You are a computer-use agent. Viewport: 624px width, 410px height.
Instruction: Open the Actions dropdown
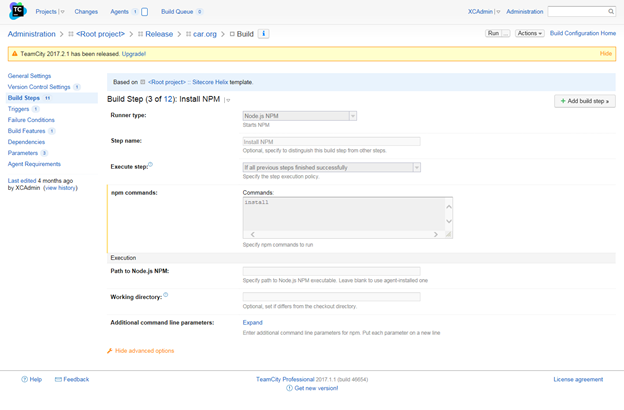(529, 33)
